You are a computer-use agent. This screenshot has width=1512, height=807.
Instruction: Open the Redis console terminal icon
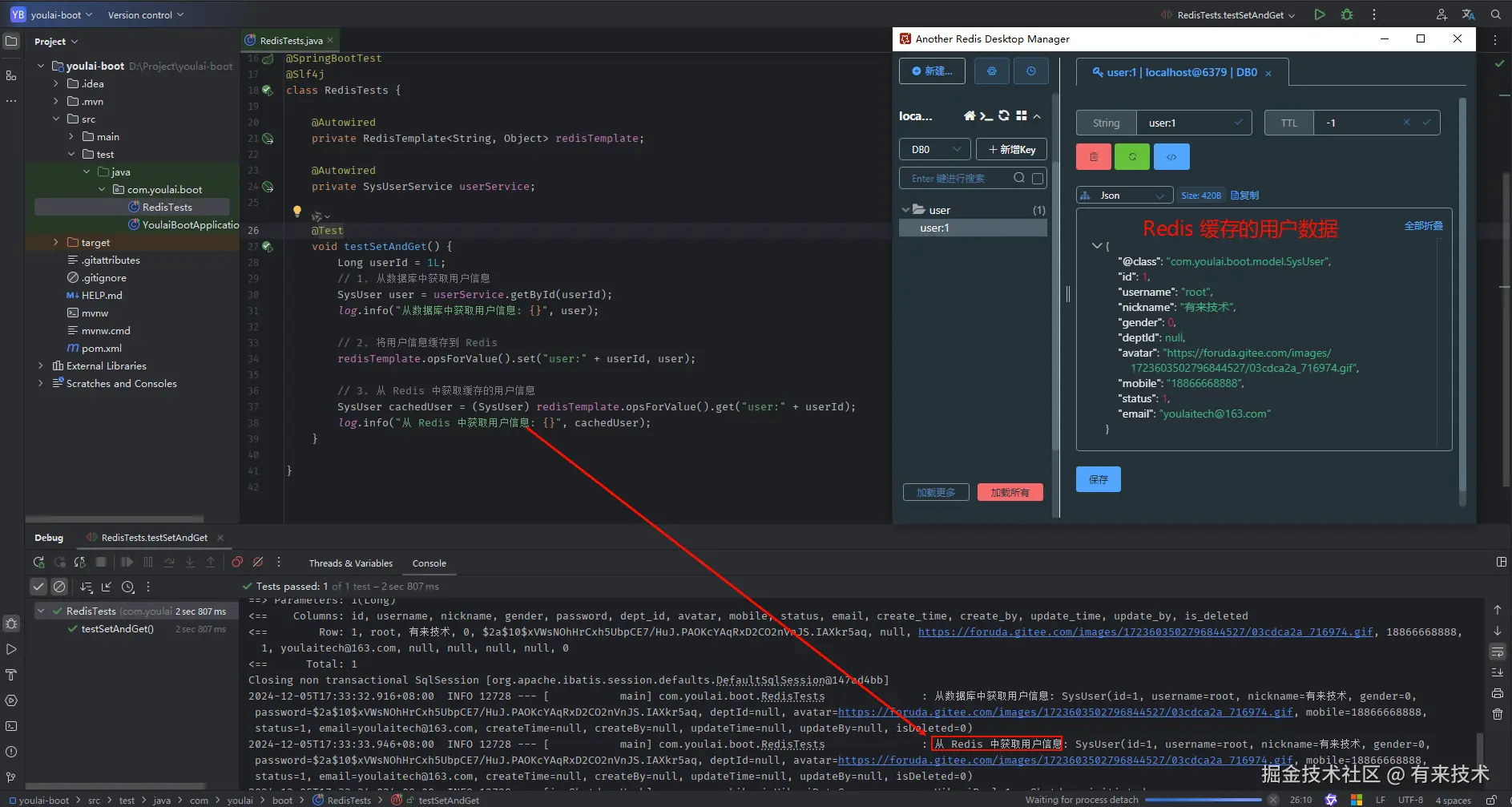(986, 116)
